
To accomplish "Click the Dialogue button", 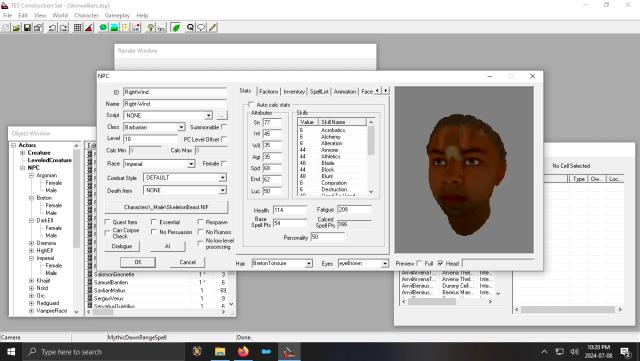I will tap(122, 246).
